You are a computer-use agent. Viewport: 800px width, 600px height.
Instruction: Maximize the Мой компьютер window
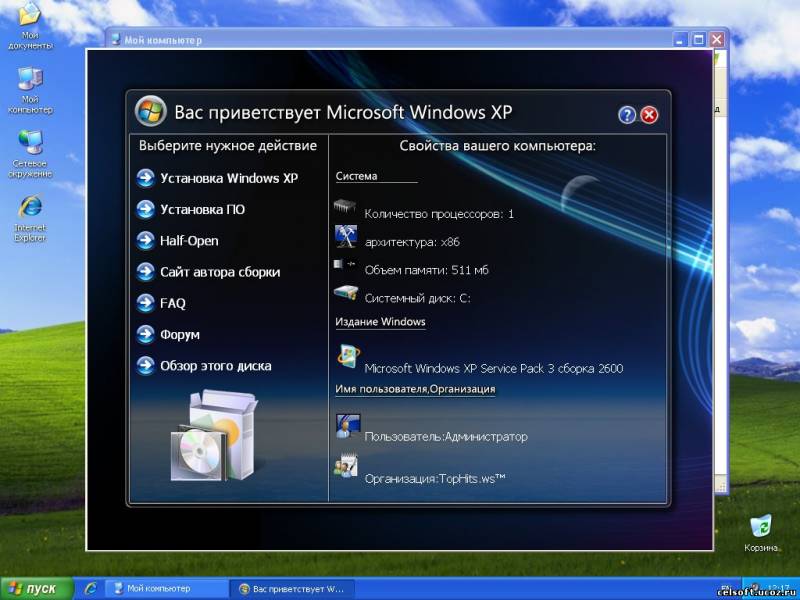(x=698, y=40)
